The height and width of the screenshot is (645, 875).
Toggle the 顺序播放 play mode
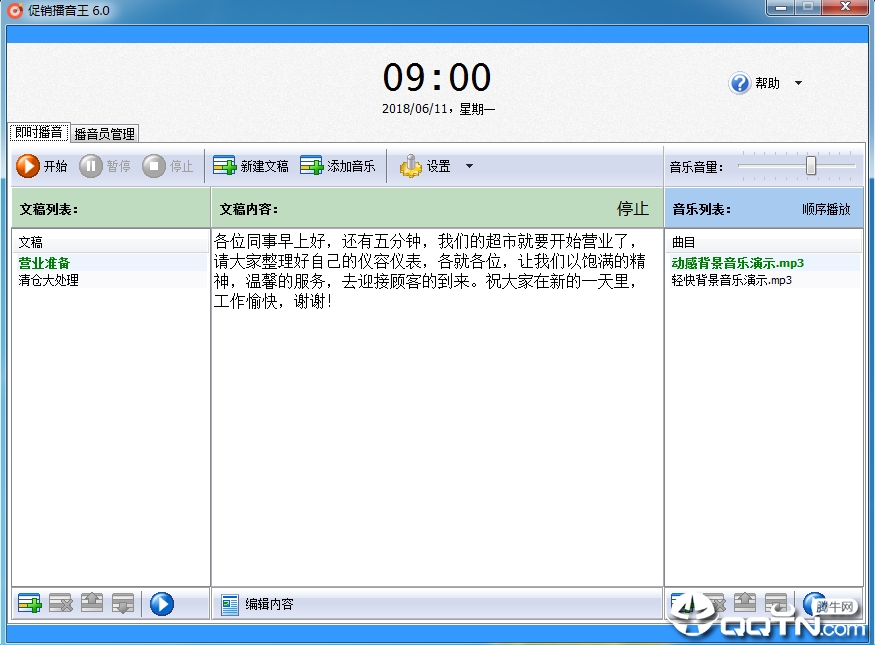tap(826, 209)
